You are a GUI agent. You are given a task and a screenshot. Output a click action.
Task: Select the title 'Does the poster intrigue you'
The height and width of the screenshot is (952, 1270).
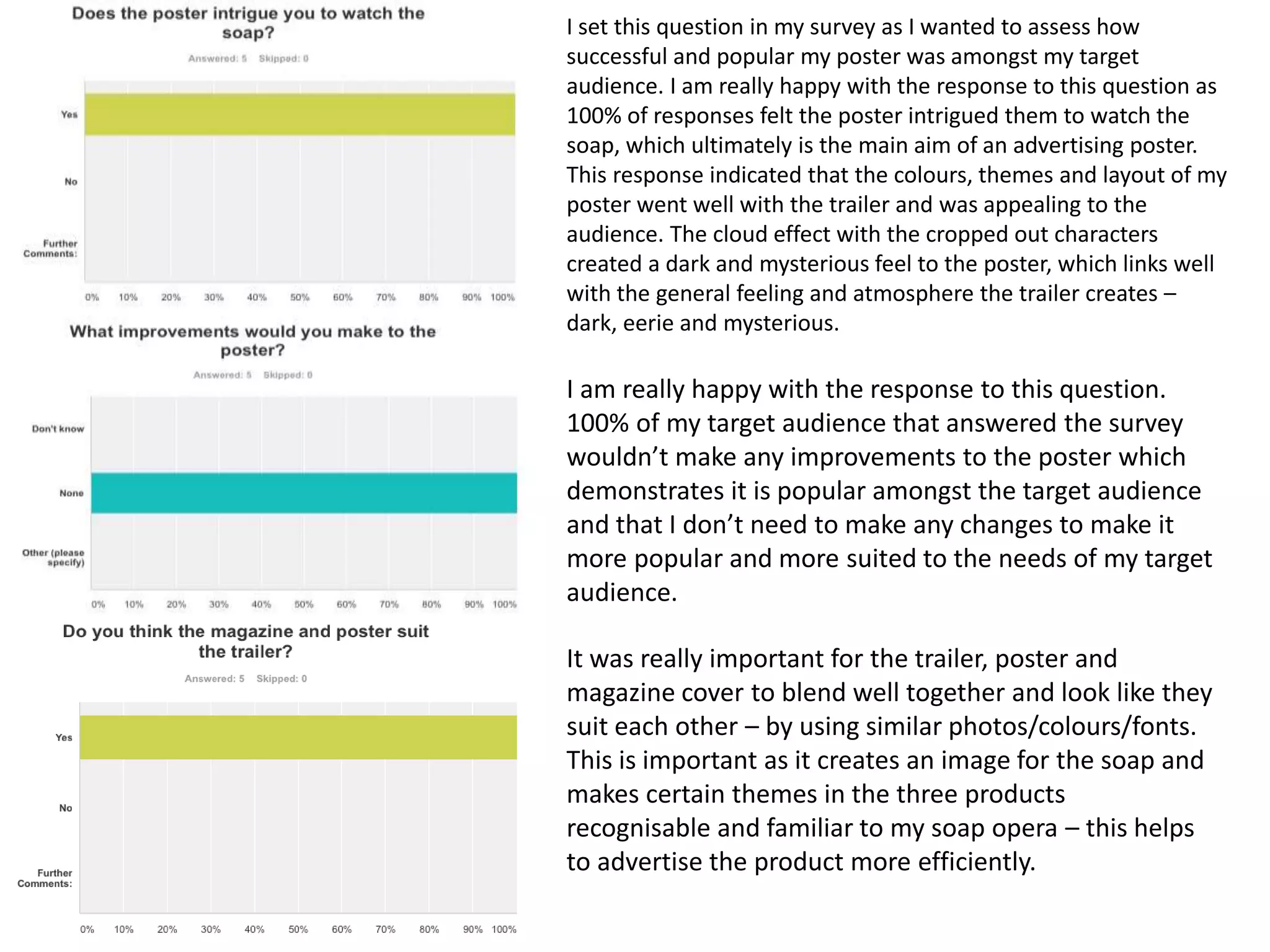248,23
